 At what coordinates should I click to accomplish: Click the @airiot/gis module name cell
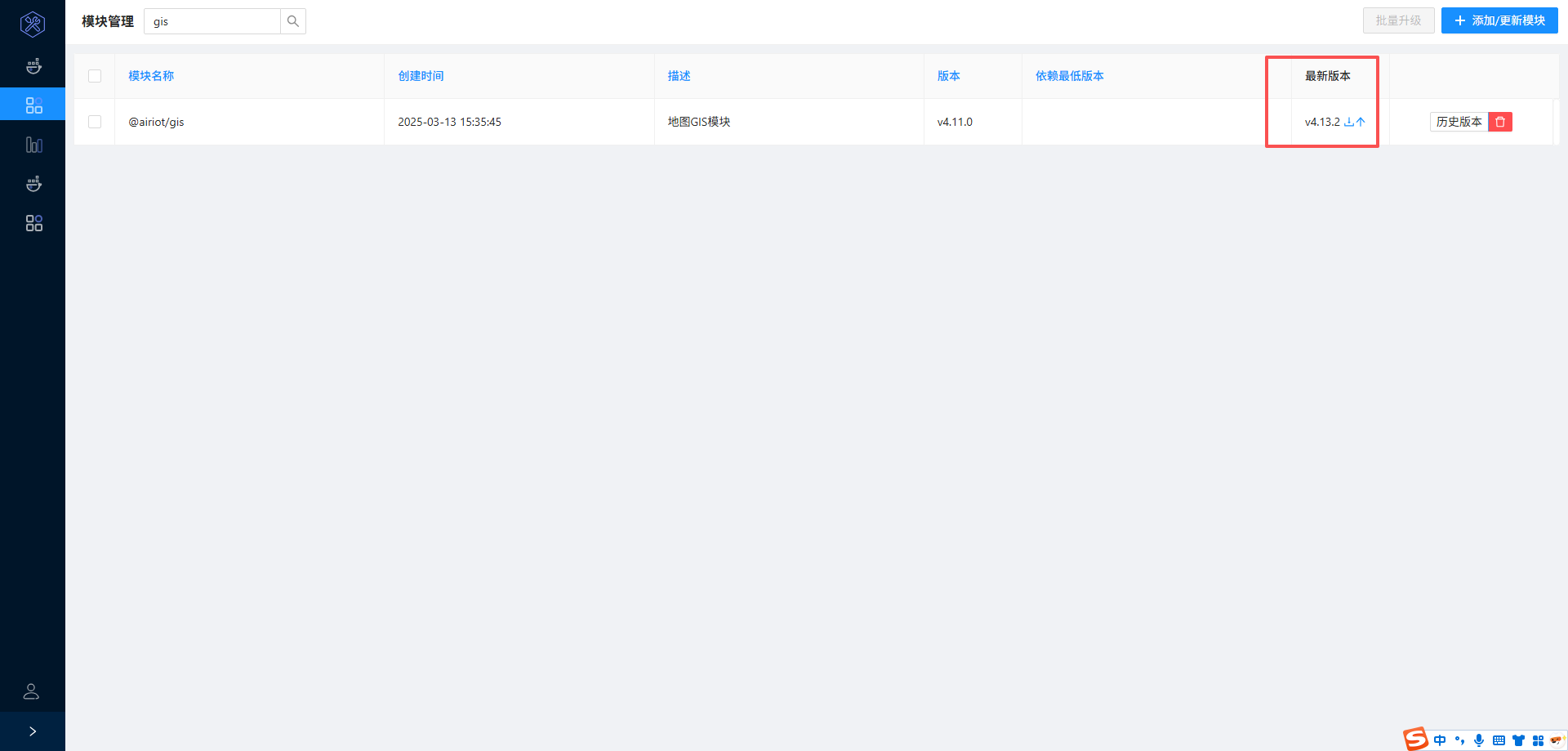[x=156, y=122]
